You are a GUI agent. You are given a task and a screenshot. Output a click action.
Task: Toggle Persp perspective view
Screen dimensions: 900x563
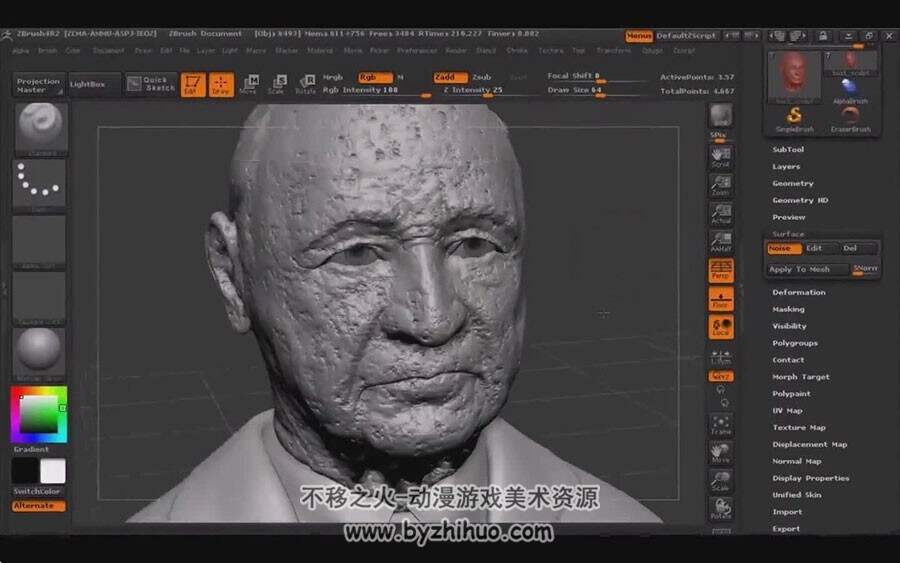pyautogui.click(x=721, y=270)
